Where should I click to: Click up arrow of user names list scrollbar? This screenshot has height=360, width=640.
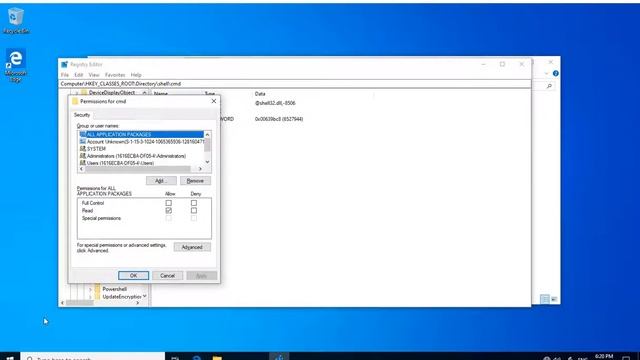pos(207,135)
